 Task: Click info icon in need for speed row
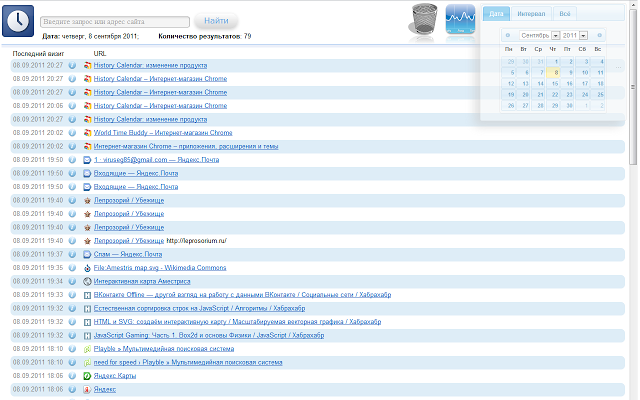72,362
